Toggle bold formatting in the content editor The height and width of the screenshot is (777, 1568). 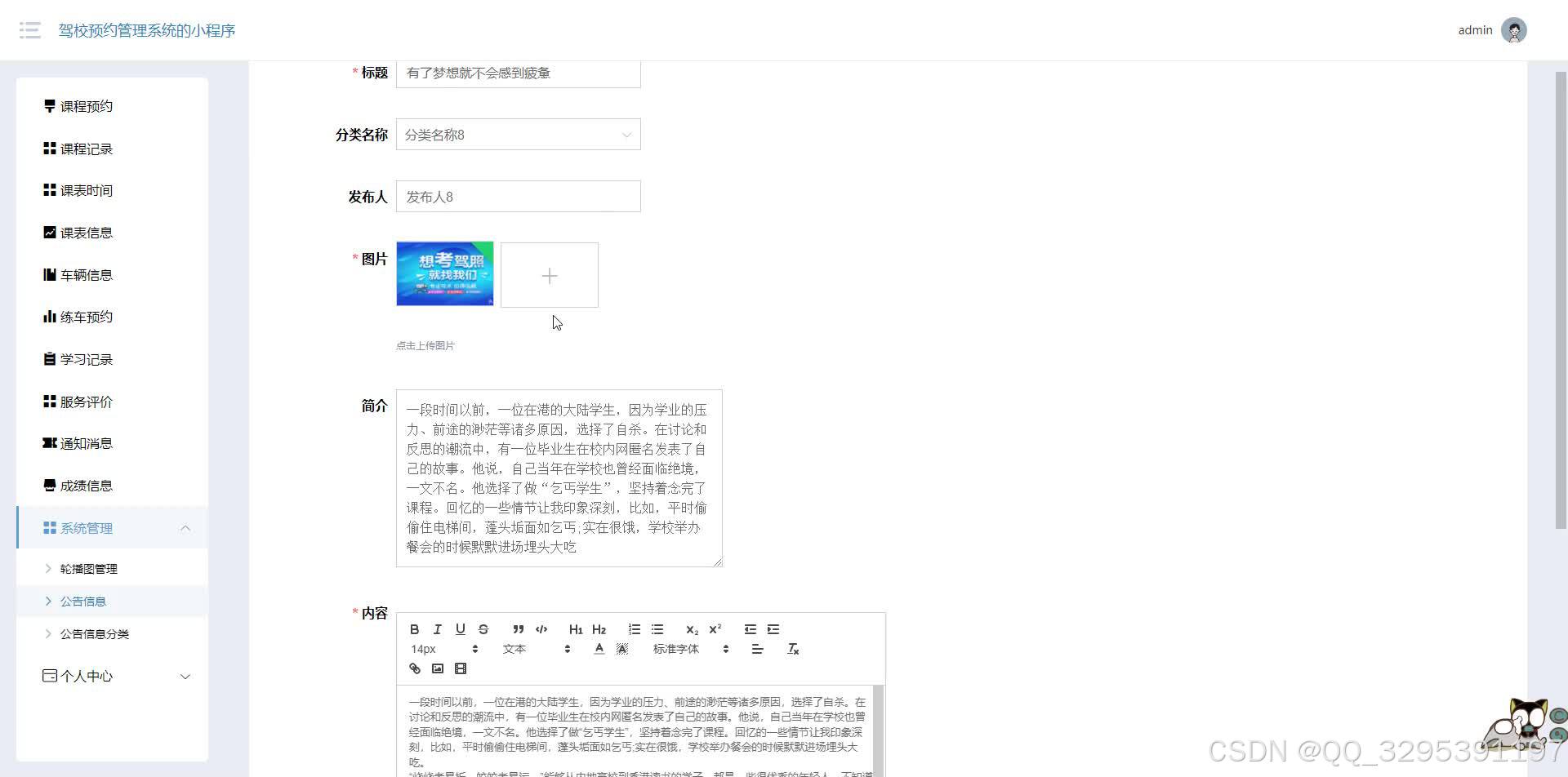(414, 628)
